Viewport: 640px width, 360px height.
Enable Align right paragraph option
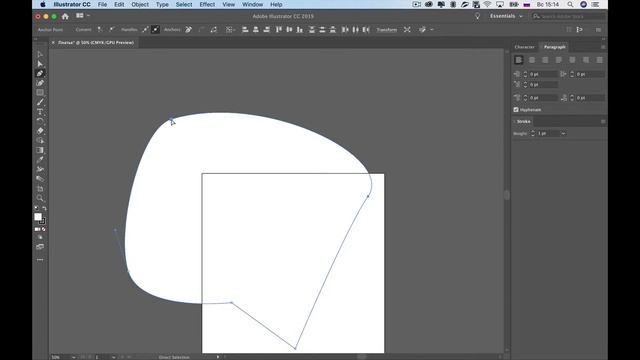(x=545, y=60)
